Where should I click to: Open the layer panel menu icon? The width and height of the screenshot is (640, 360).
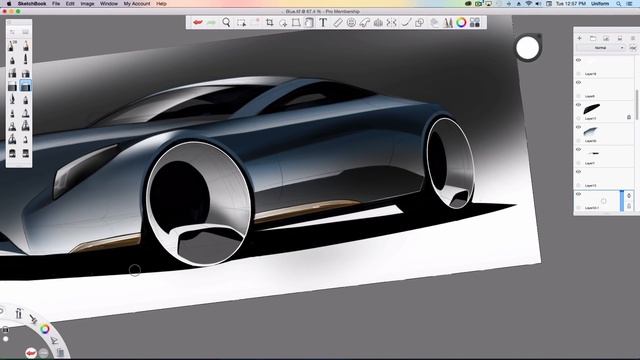coord(633,38)
